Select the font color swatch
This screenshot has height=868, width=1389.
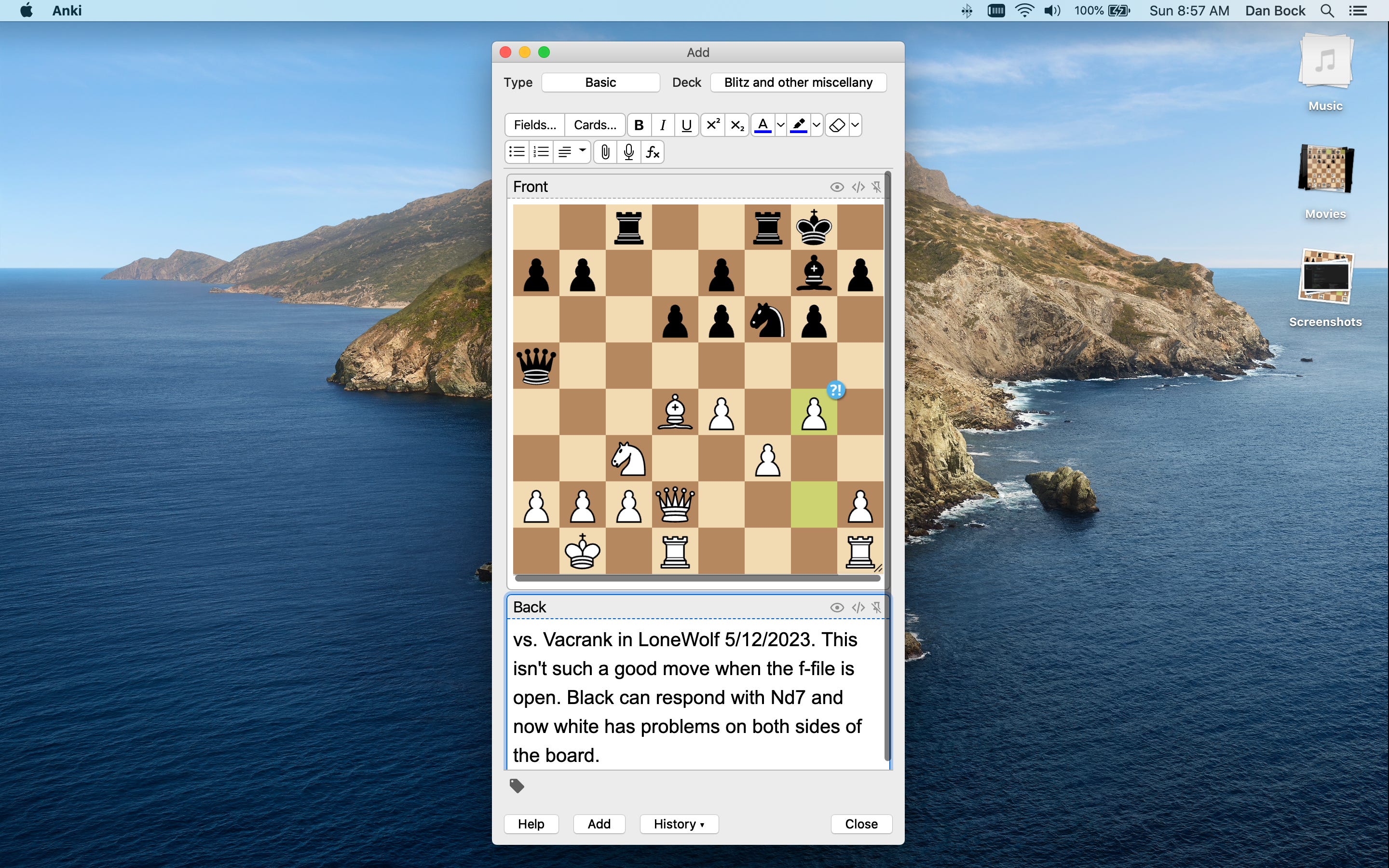pos(762,124)
